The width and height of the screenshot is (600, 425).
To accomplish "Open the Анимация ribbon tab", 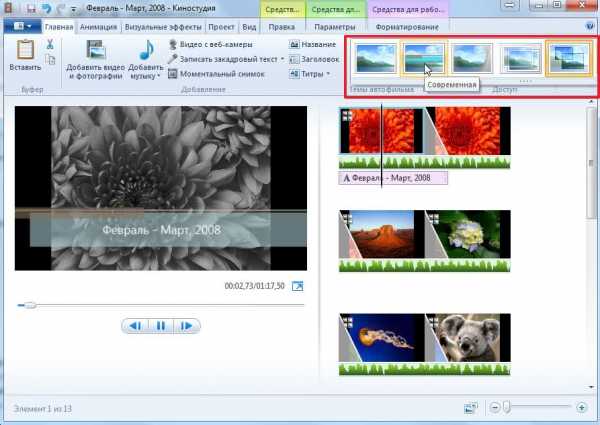I will (98, 27).
